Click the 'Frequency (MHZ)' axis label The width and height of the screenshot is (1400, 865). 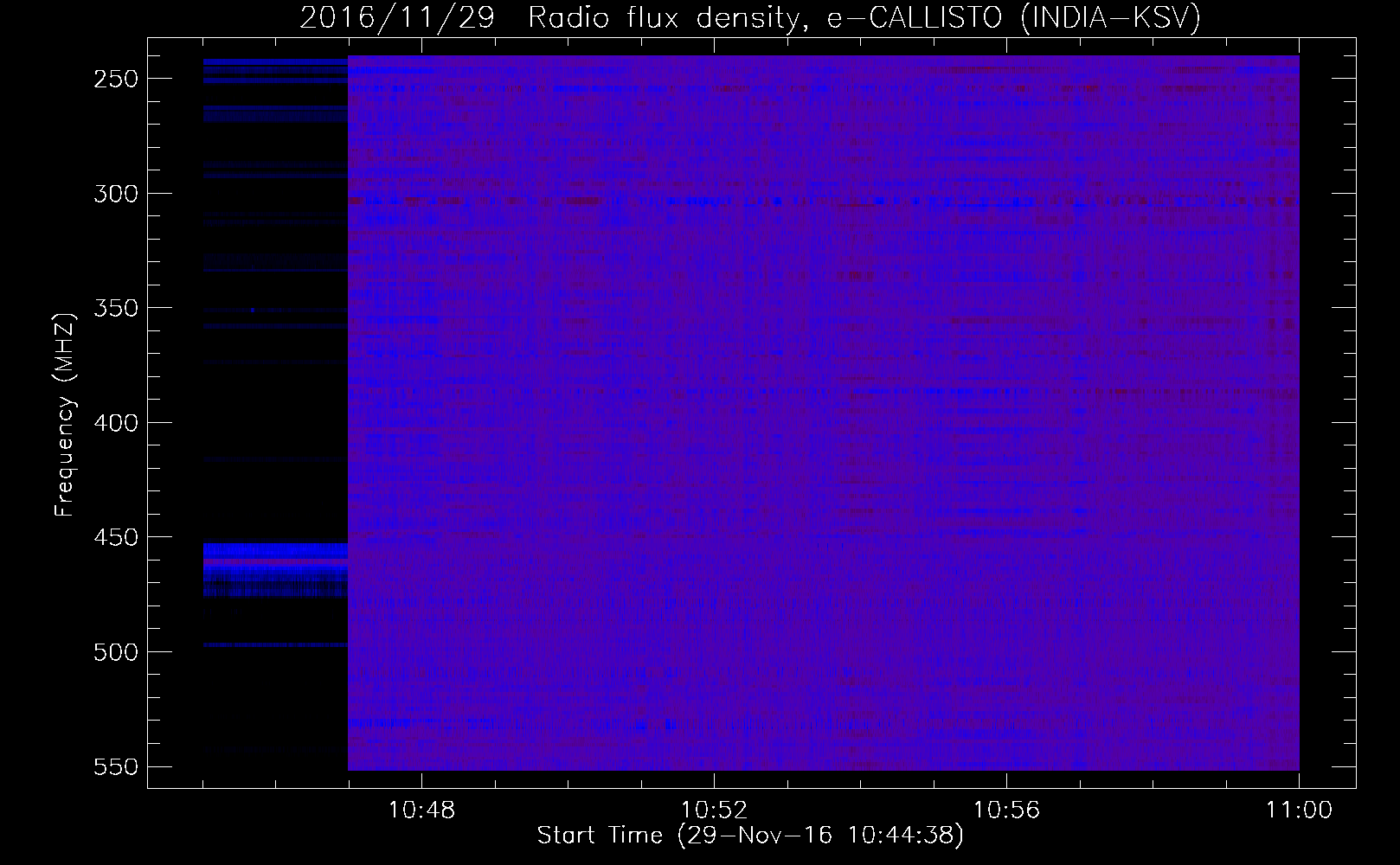pos(65,414)
